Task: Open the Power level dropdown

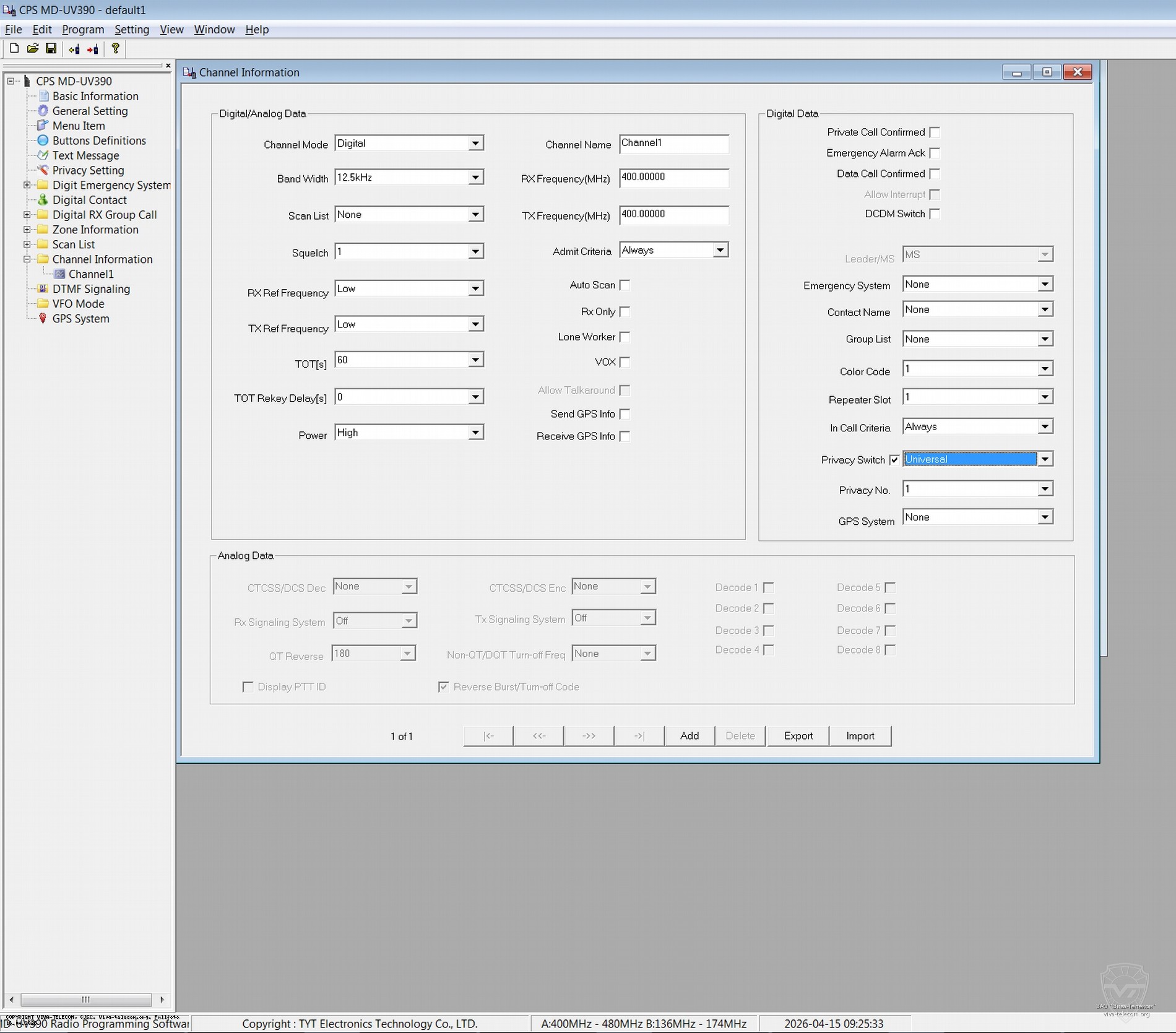Action: [475, 433]
